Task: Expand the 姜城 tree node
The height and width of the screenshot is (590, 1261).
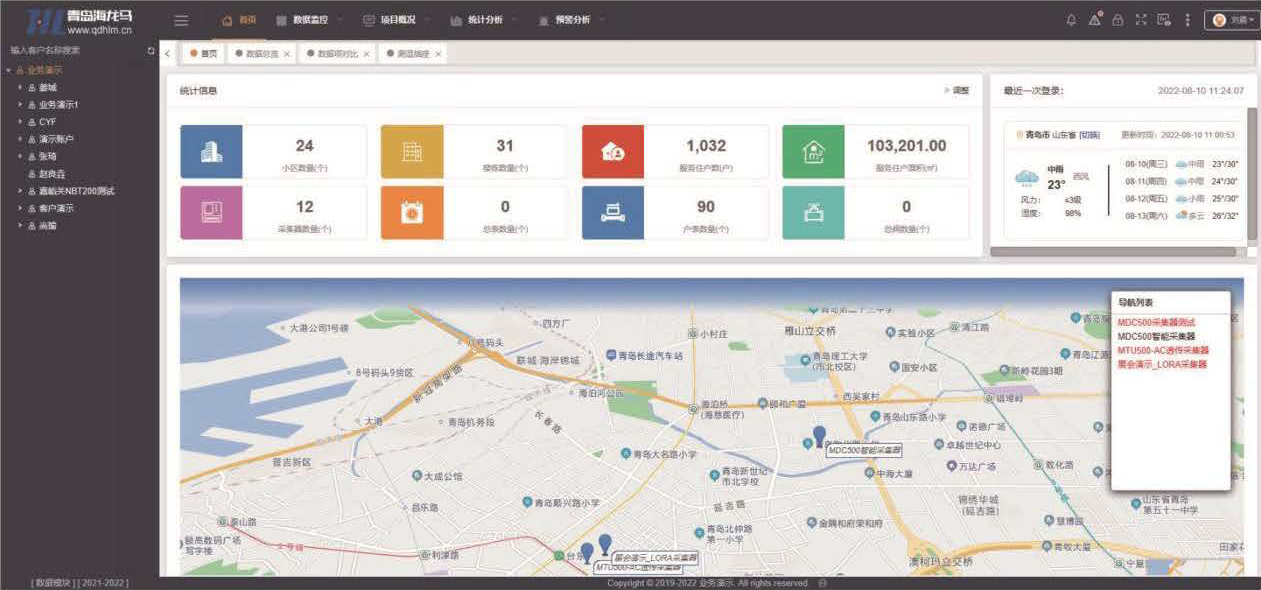Action: pyautogui.click(x=20, y=88)
